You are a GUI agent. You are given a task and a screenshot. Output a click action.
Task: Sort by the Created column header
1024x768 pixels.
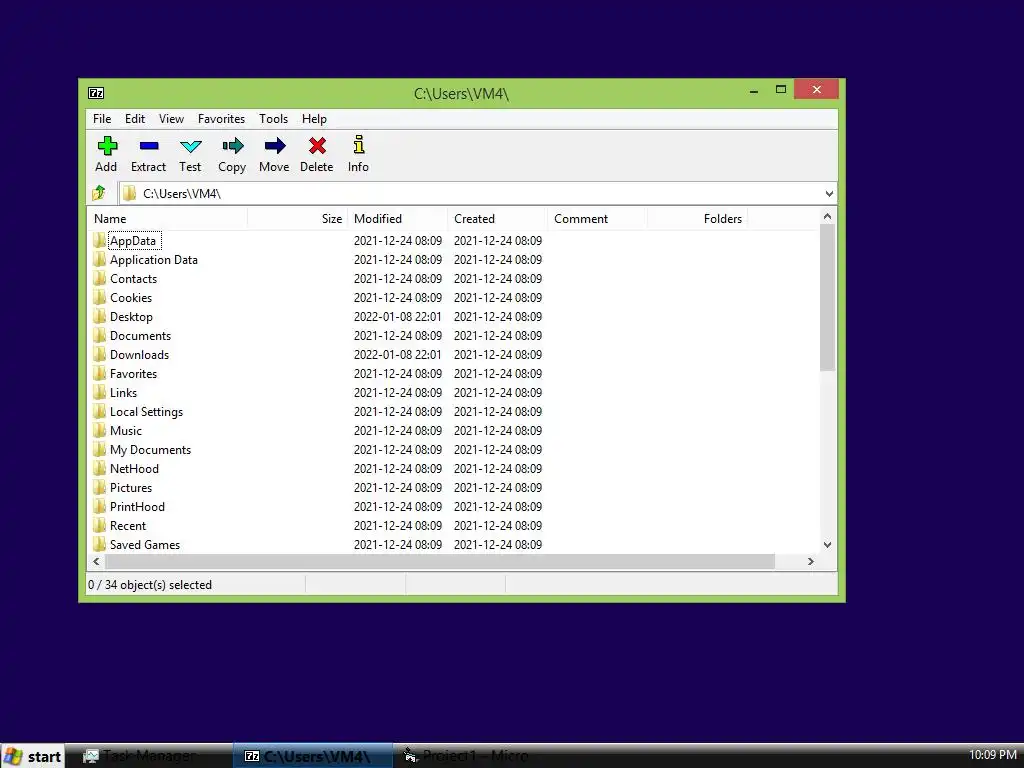[497, 219]
